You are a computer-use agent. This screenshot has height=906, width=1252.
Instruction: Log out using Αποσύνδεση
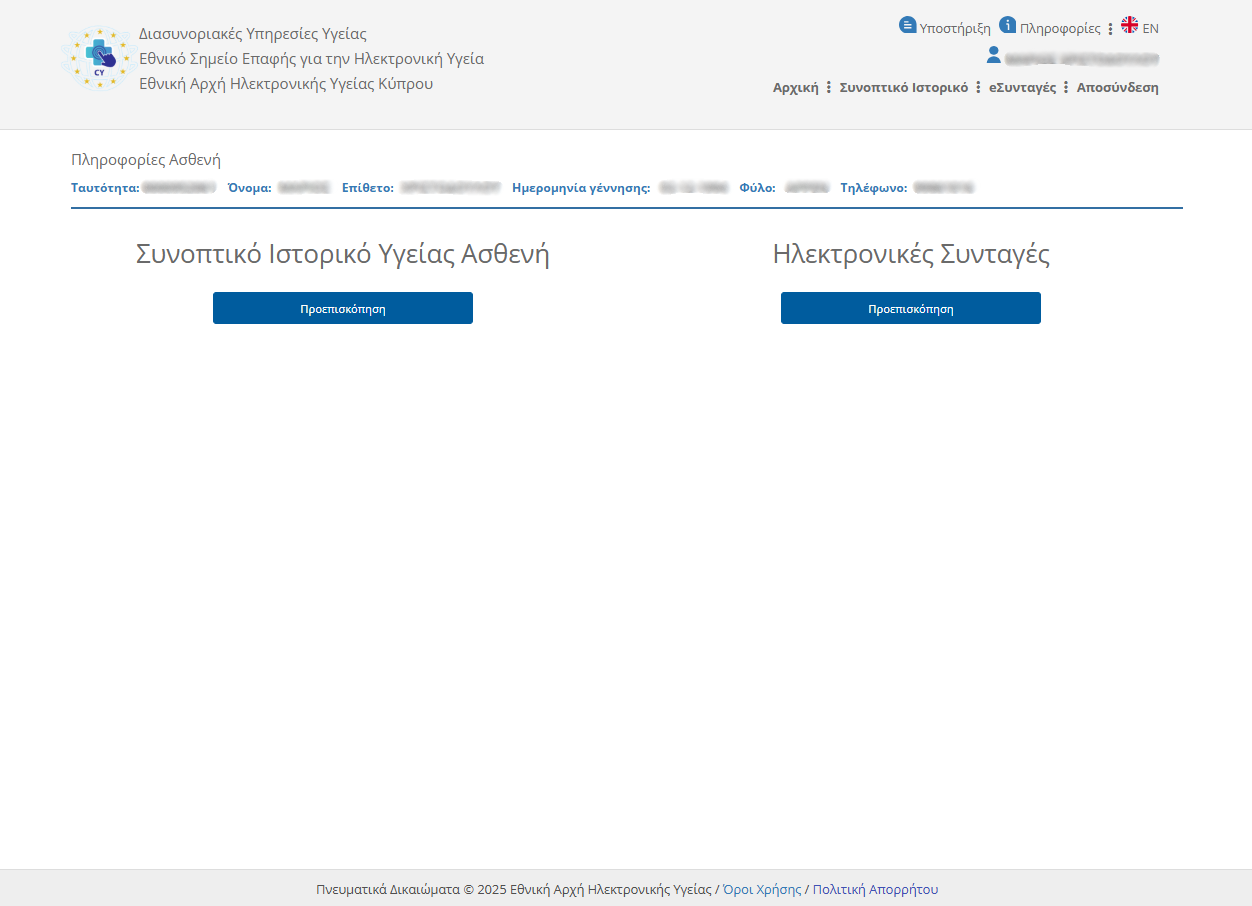[x=1117, y=88]
